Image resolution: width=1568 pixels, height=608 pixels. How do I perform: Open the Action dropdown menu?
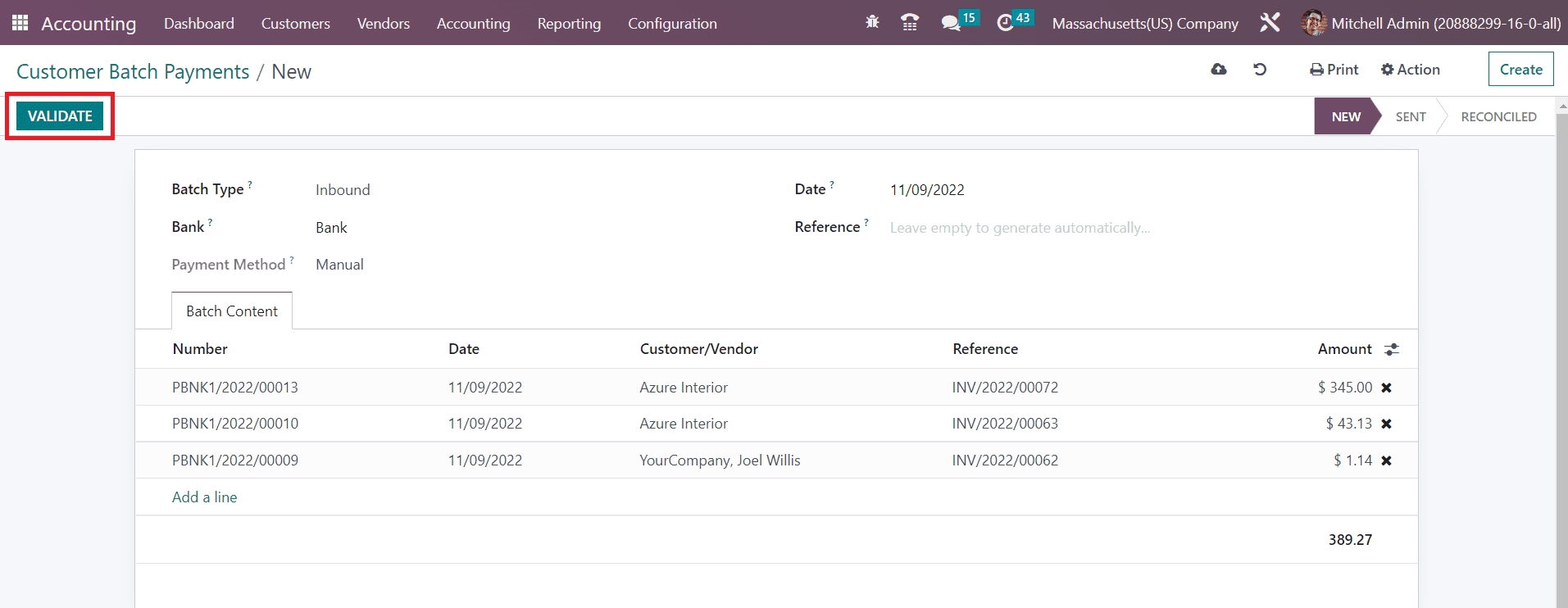1410,70
